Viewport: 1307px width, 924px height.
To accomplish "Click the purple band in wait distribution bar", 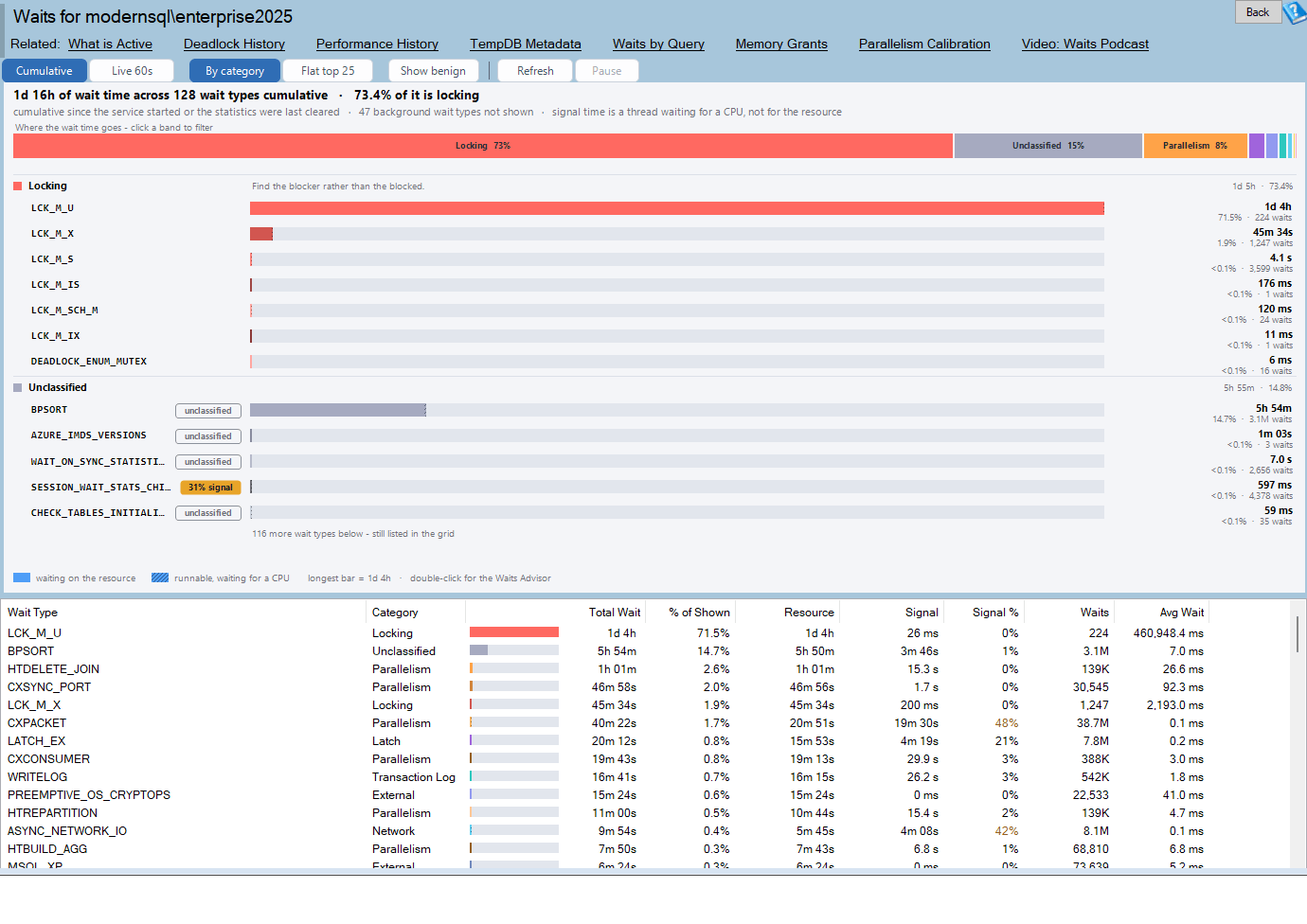I will tap(1256, 146).
